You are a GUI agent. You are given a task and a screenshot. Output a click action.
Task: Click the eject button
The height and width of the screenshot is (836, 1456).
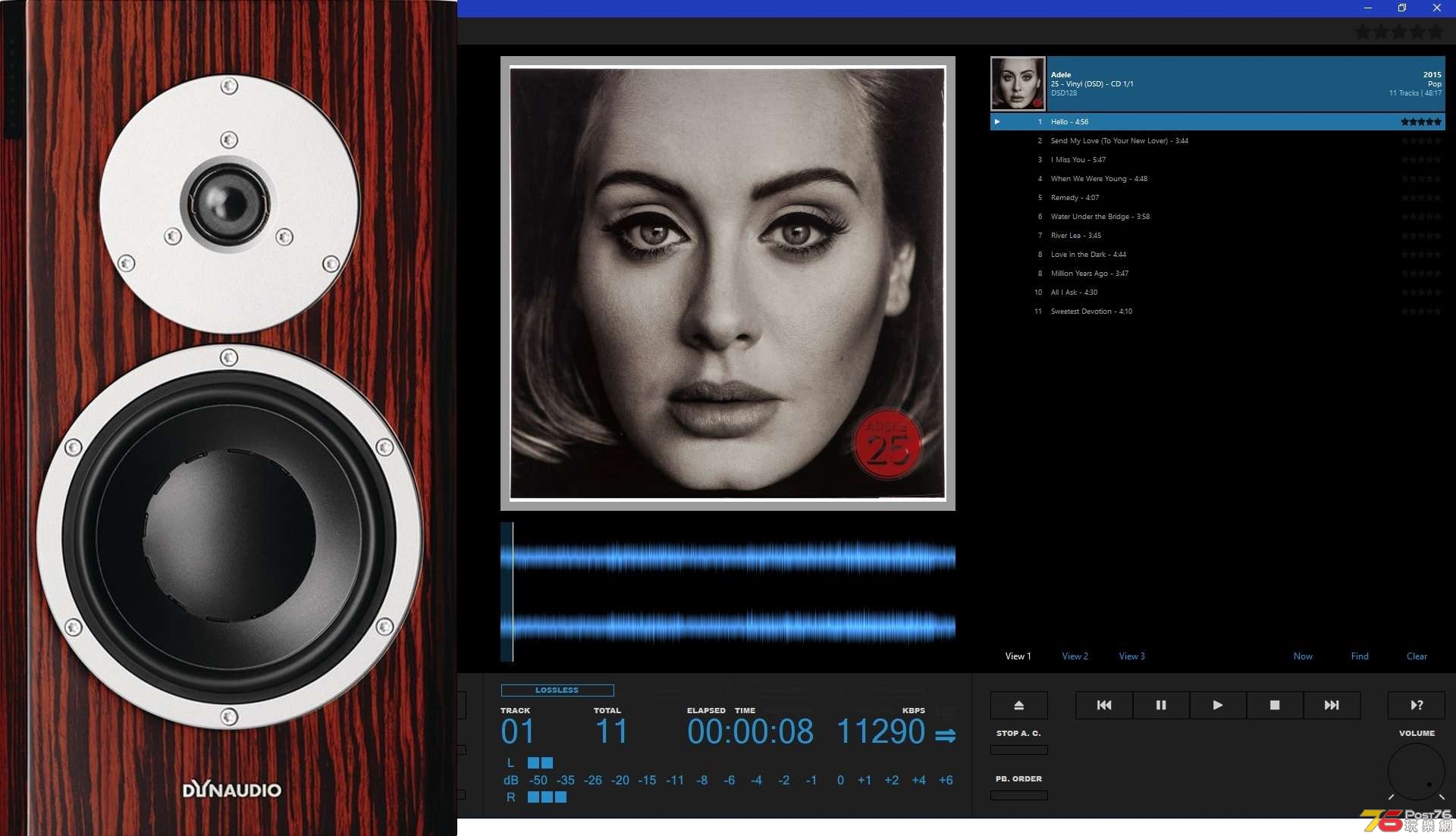click(1018, 705)
